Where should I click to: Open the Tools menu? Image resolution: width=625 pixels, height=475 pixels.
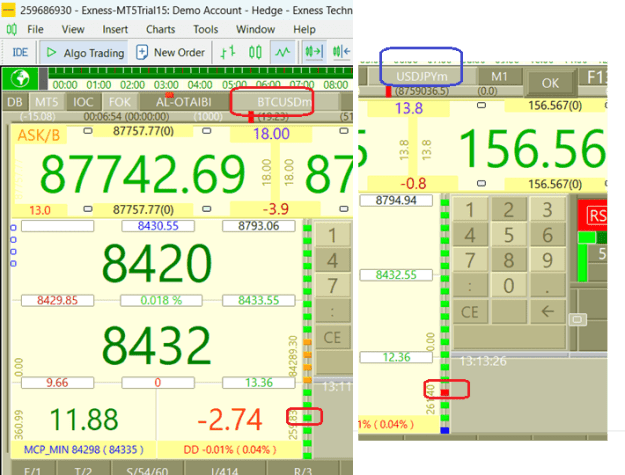point(206,29)
